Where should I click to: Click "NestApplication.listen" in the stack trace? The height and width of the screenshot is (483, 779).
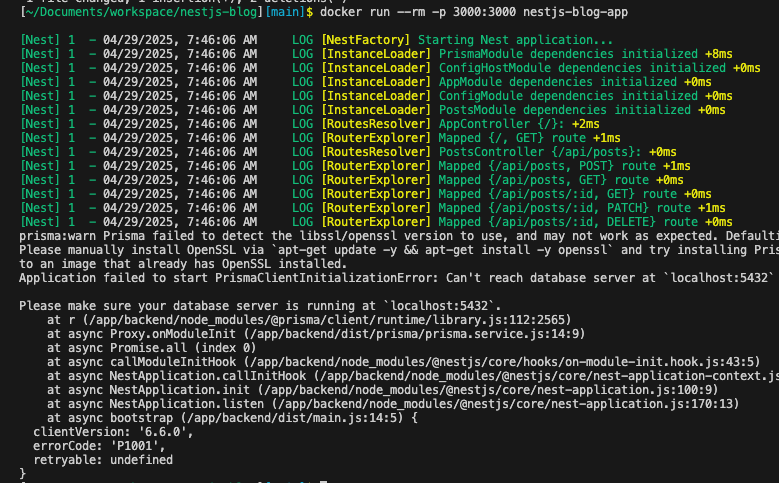187,403
